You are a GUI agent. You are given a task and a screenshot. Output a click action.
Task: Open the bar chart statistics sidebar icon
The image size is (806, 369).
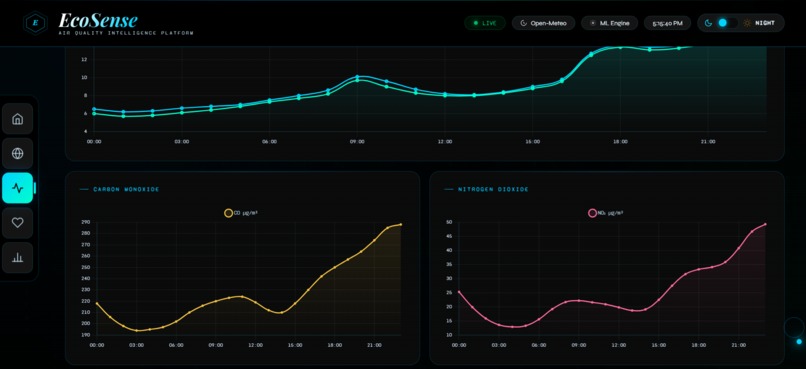point(17,257)
